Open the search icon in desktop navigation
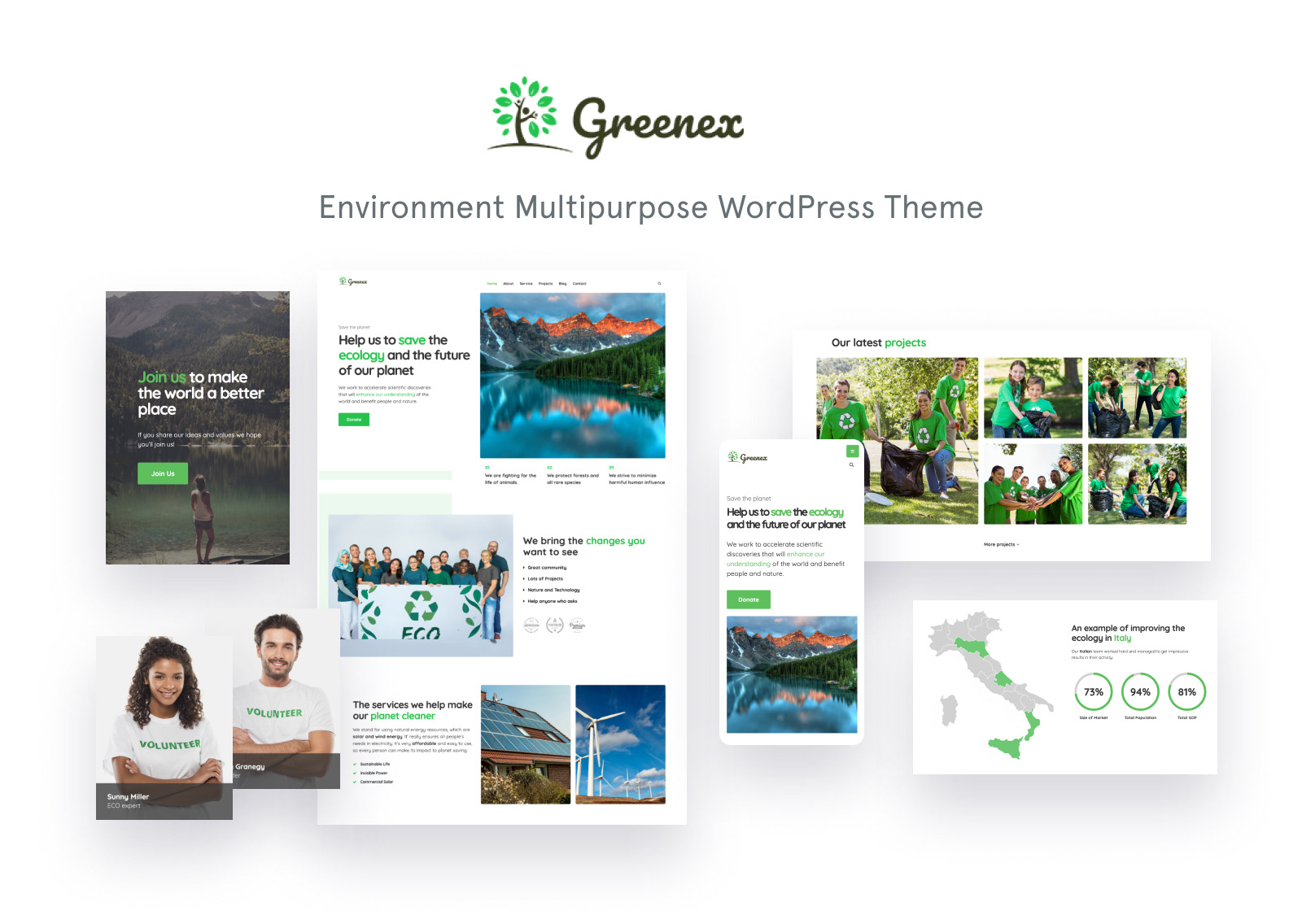1302x924 pixels. coord(659,283)
